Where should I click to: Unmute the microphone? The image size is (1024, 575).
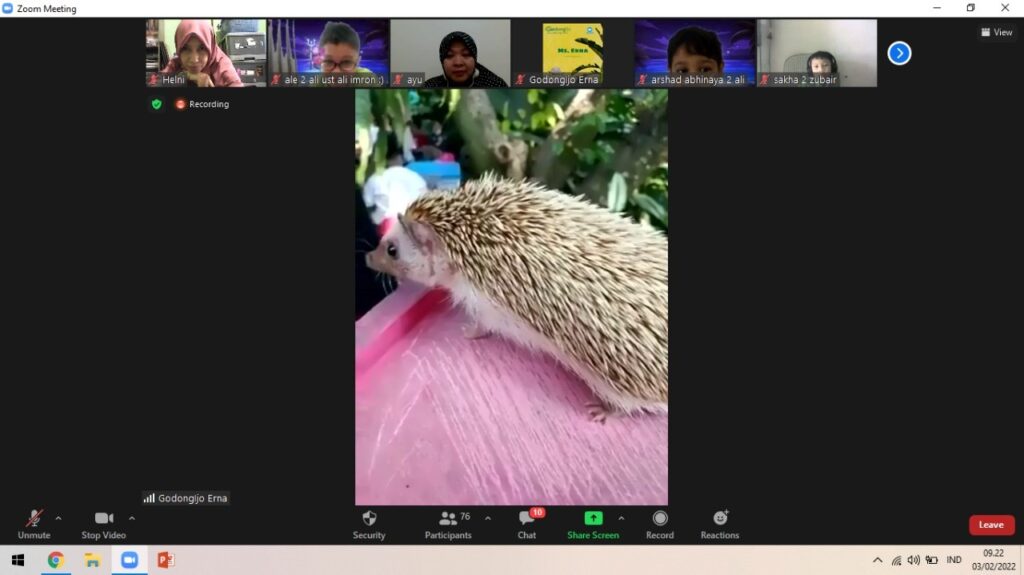(34, 524)
